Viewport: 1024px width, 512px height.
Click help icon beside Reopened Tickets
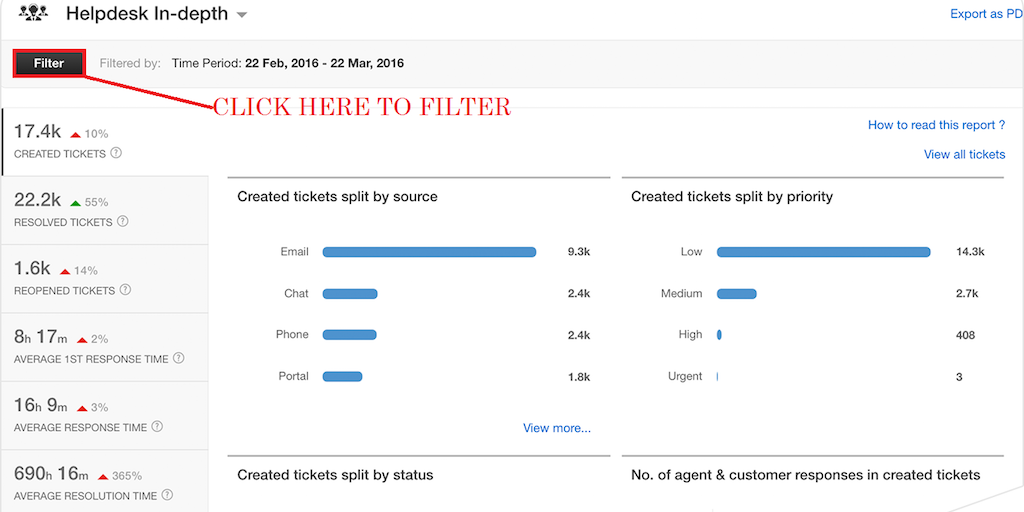tap(125, 289)
